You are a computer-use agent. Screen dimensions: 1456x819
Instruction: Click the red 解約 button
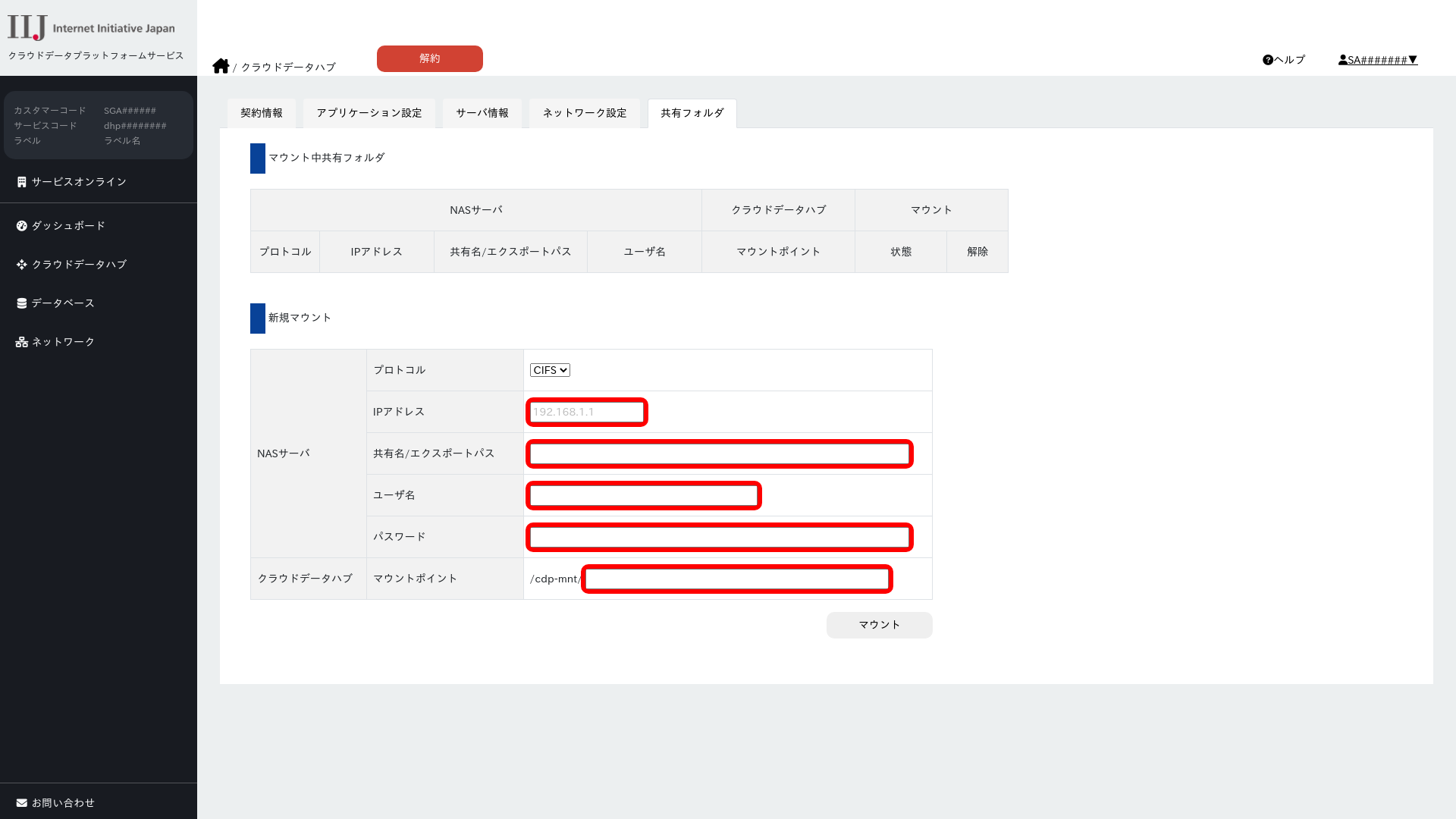pos(430,58)
